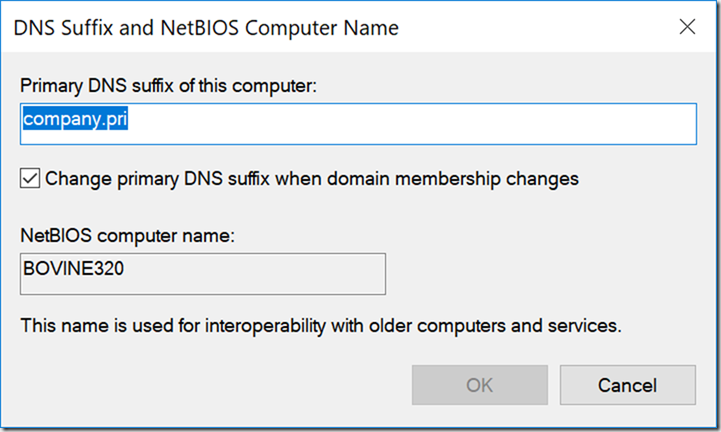Image resolution: width=721 pixels, height=432 pixels.
Task: Click the 'Primary DNS suffix of this computer:' label
Action: (168, 86)
